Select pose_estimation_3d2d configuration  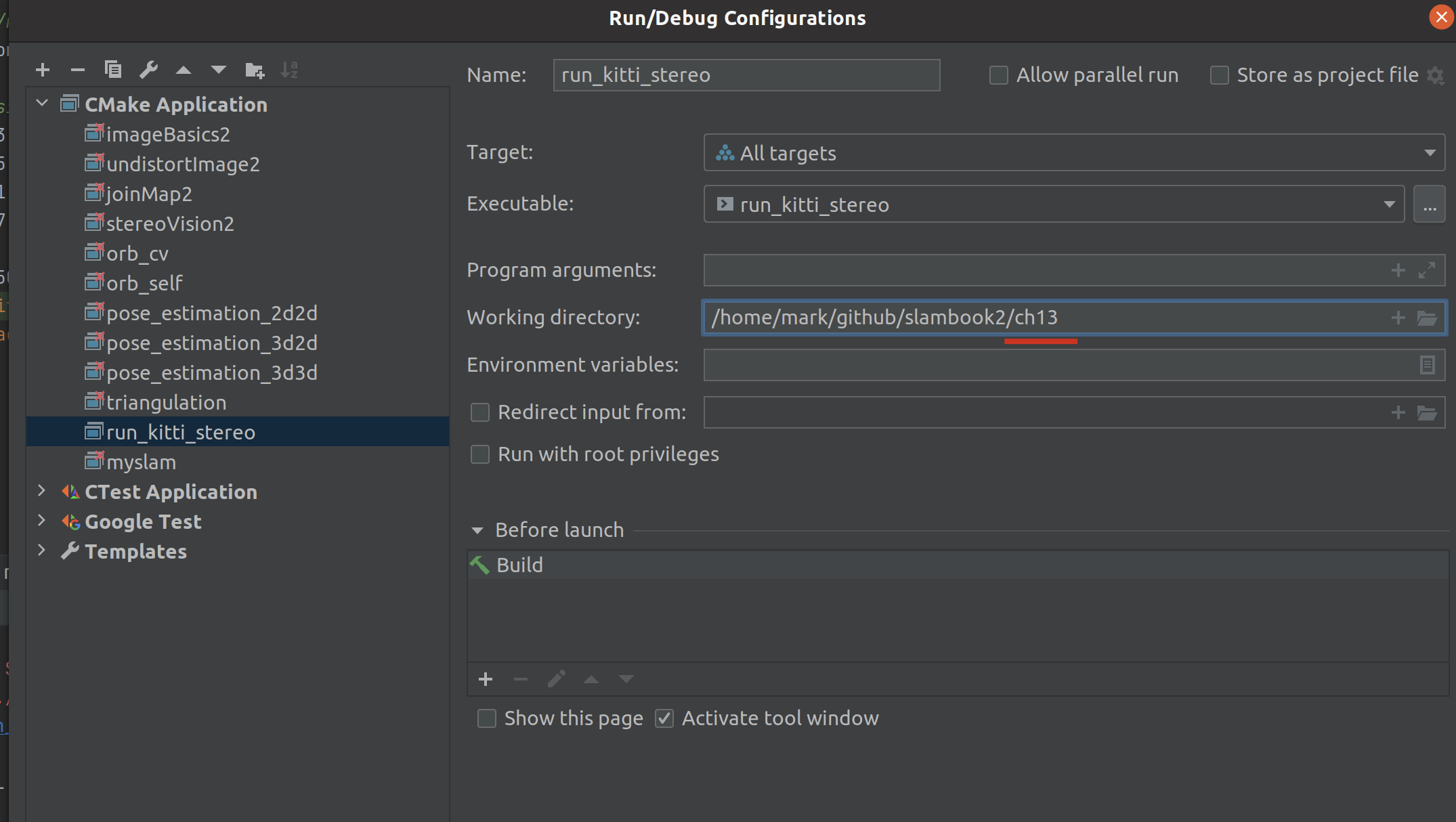(212, 343)
